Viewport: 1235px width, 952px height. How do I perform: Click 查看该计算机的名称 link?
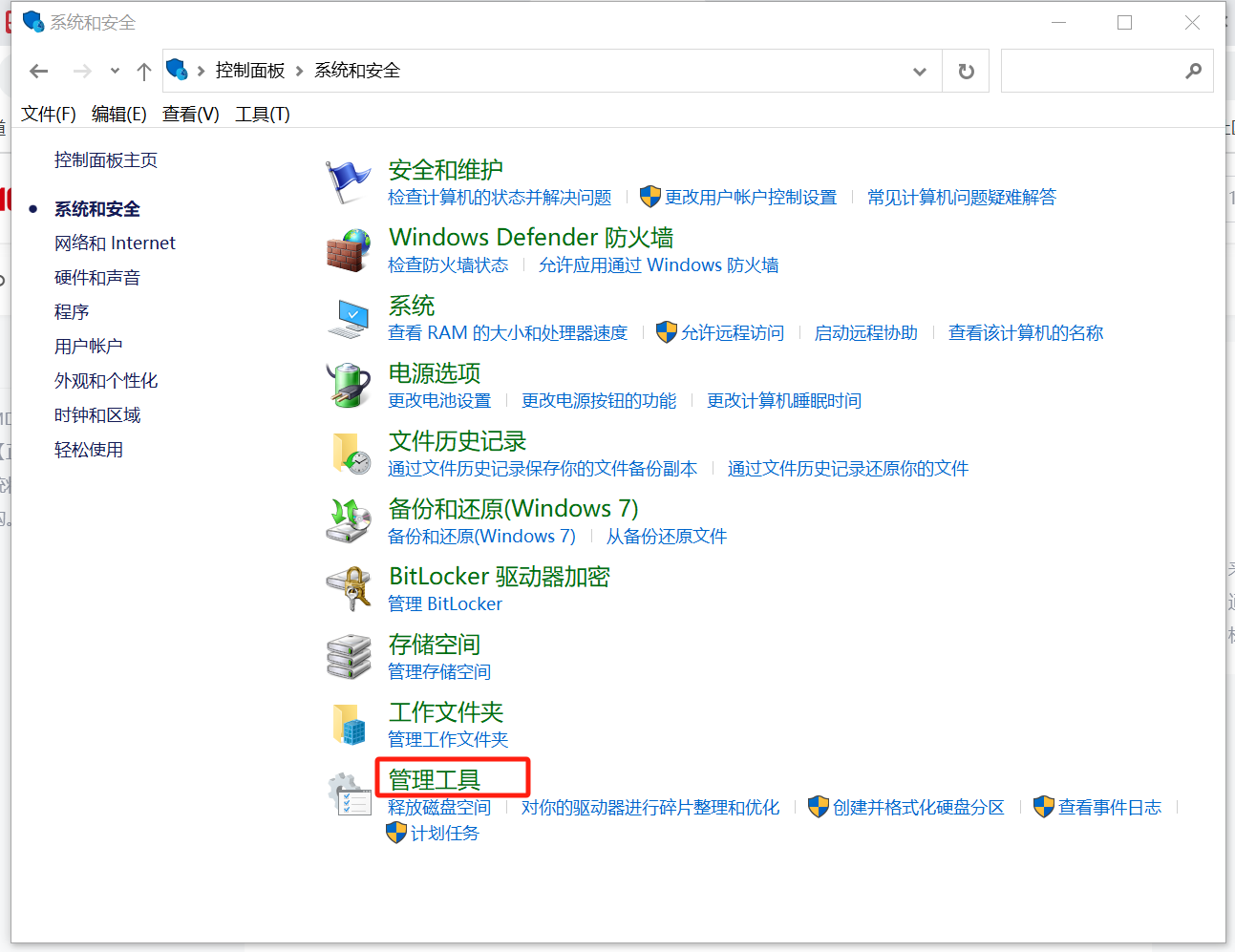click(1026, 333)
